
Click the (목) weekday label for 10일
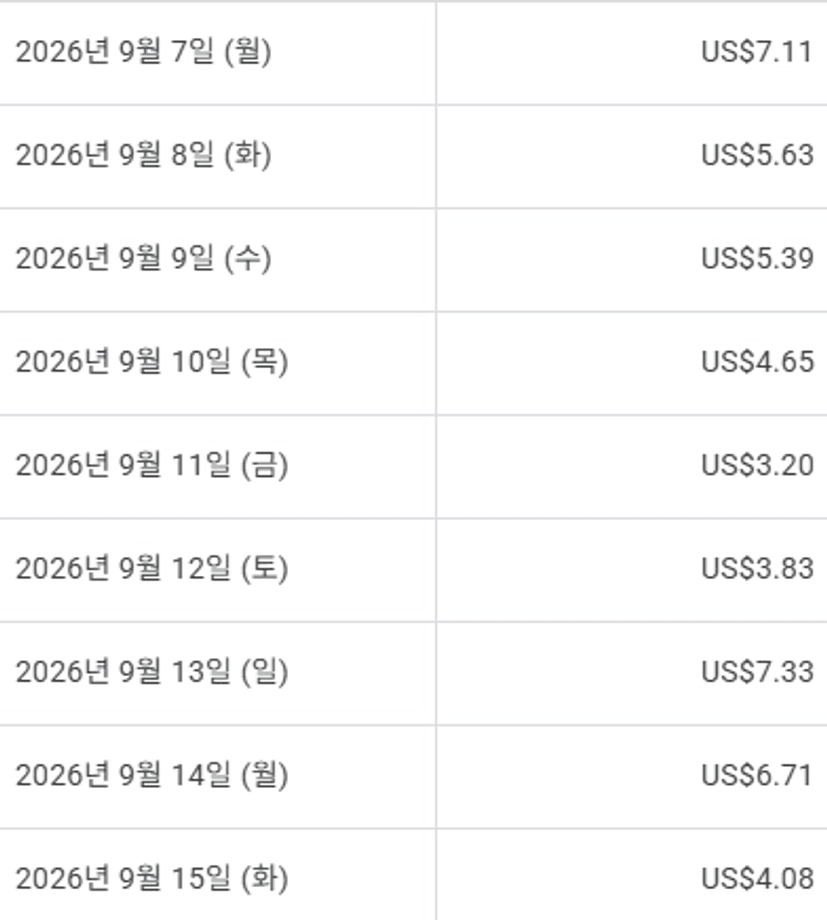[265, 362]
